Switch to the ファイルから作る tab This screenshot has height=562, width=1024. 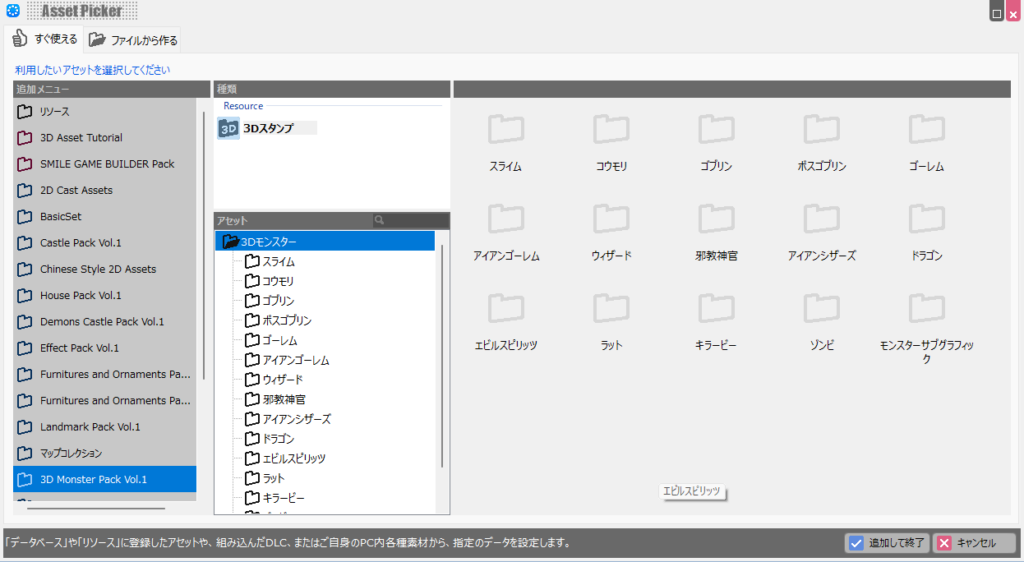point(133,40)
